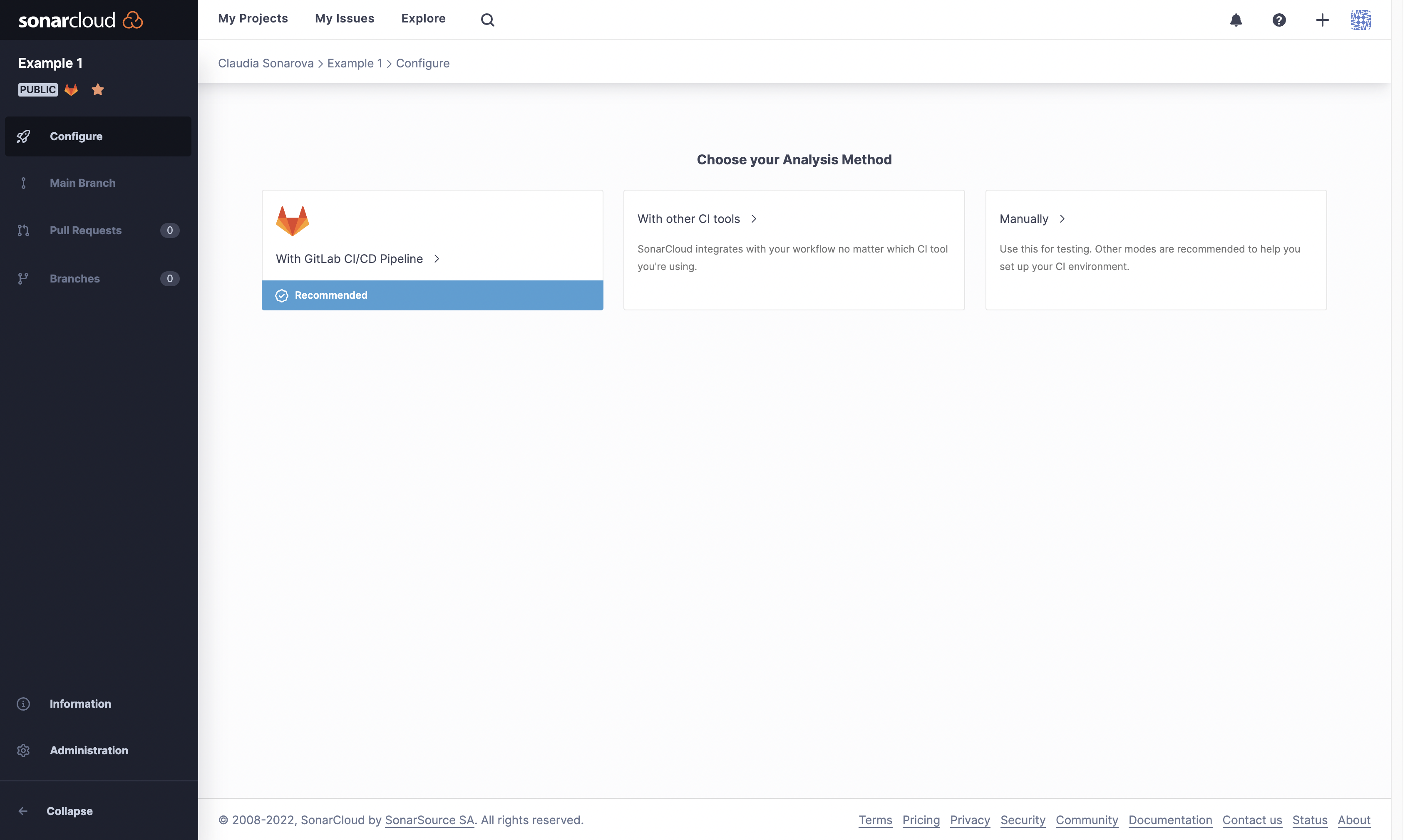Open the Community footer link
Viewport: 1405px width, 840px height.
pos(1087,820)
